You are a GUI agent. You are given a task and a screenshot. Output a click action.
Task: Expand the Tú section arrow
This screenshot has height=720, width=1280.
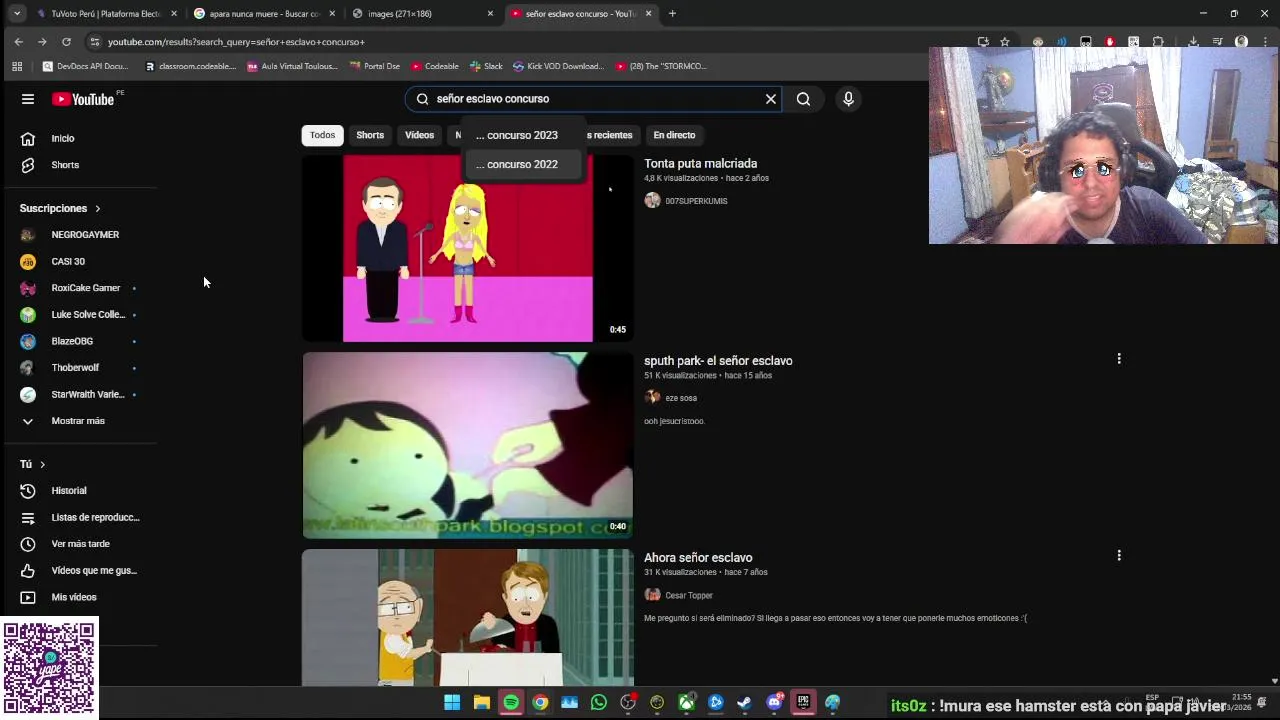click(x=42, y=464)
